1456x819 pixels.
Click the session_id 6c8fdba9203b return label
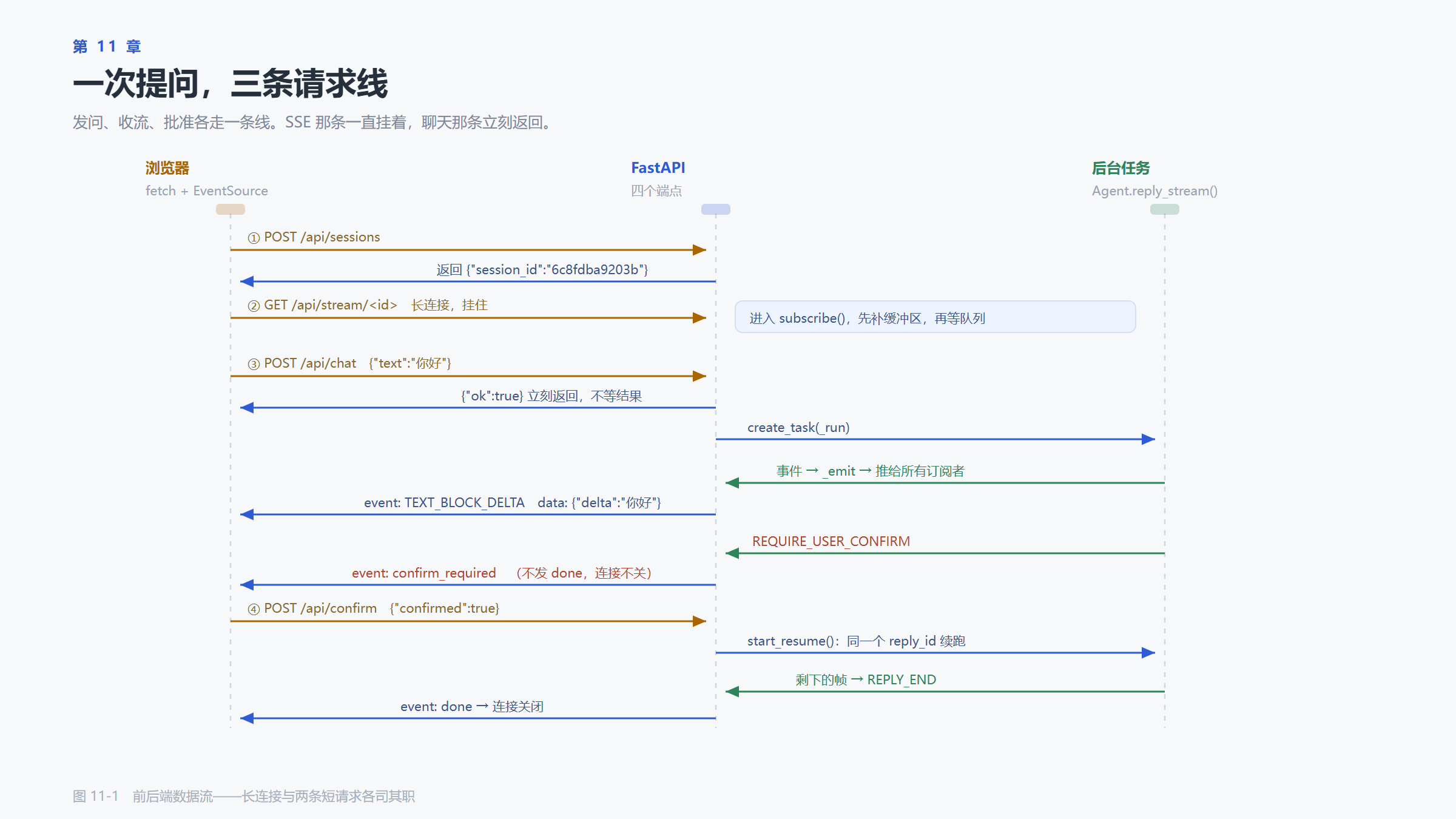[542, 270]
